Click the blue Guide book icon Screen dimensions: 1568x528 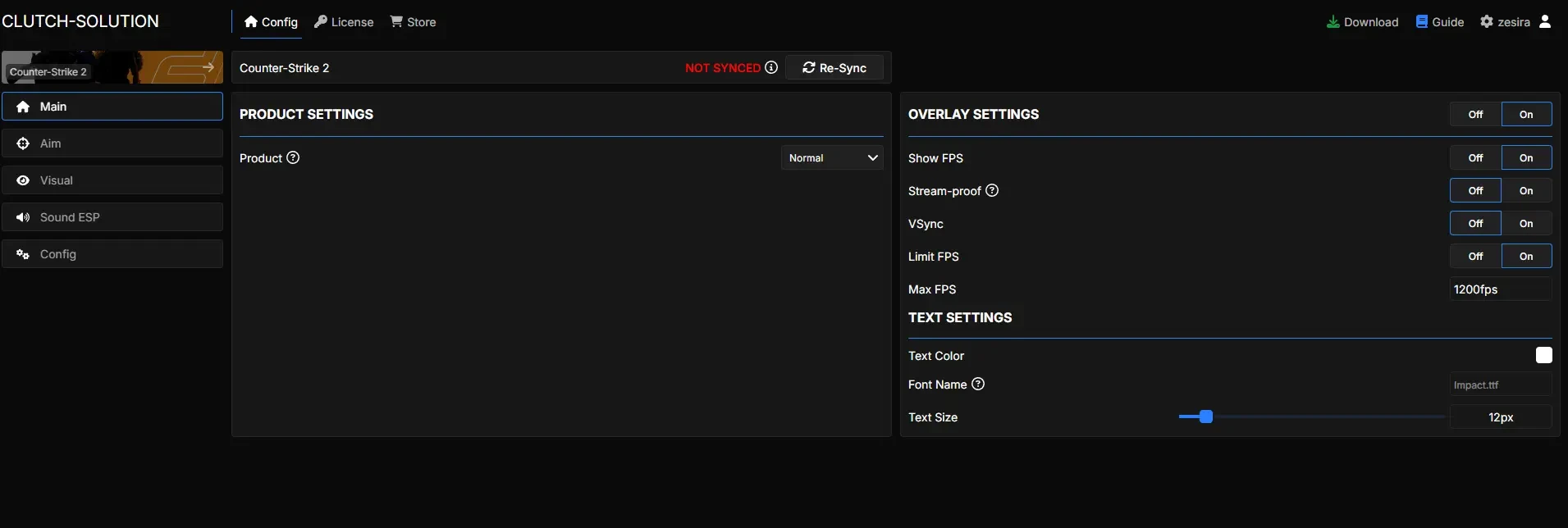click(1422, 21)
